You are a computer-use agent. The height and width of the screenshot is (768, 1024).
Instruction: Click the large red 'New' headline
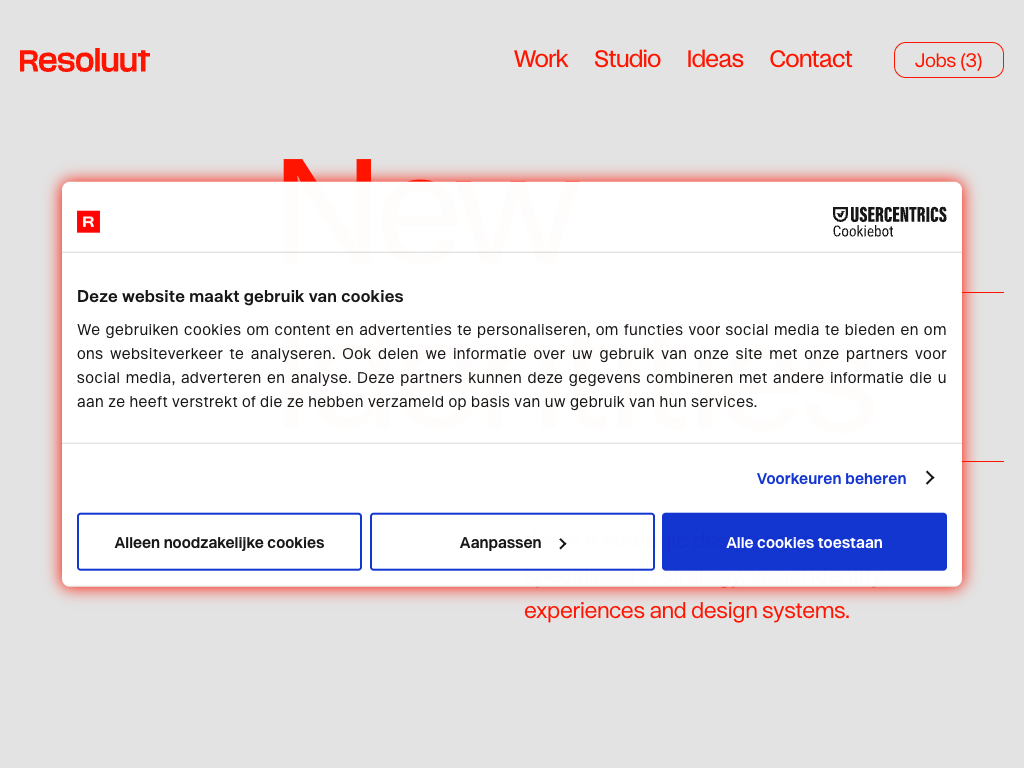tap(430, 168)
